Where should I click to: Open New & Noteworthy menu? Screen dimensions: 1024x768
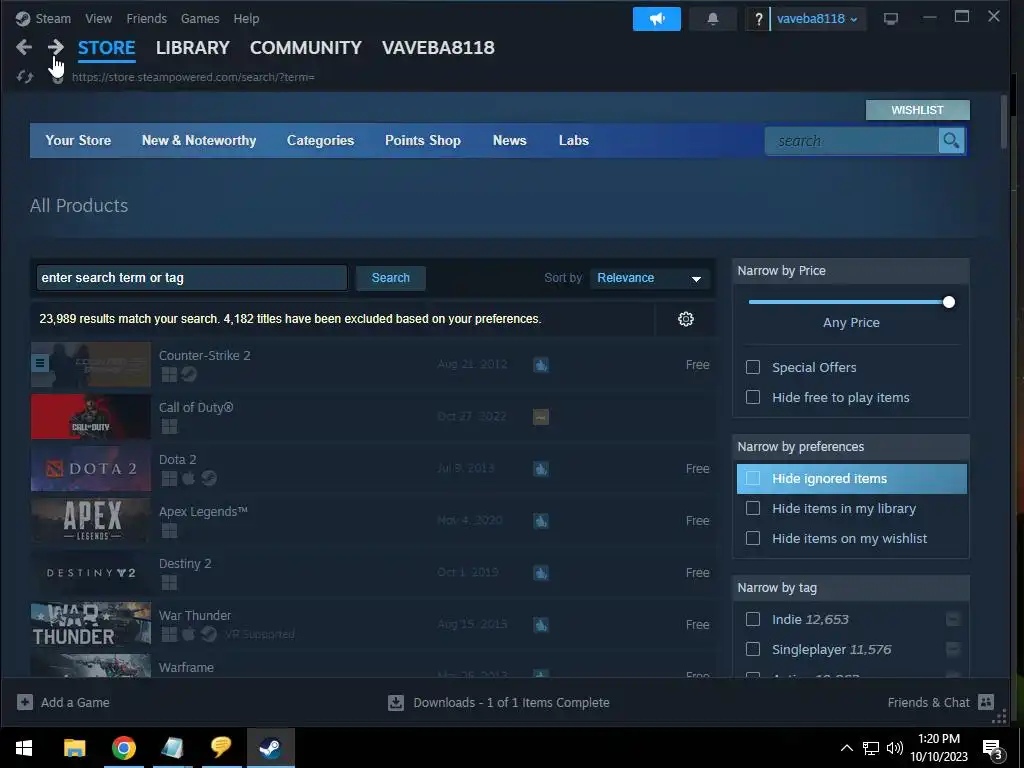tap(199, 140)
